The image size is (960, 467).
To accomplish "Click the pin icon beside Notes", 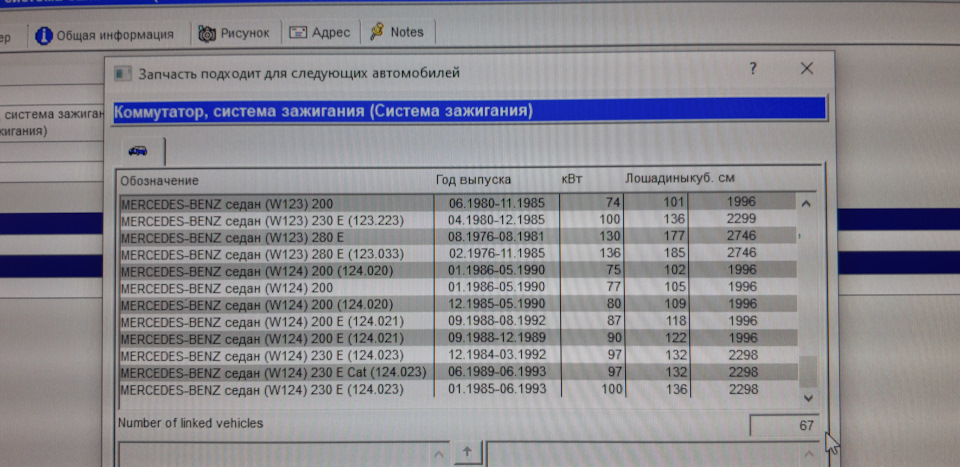I will click(377, 32).
